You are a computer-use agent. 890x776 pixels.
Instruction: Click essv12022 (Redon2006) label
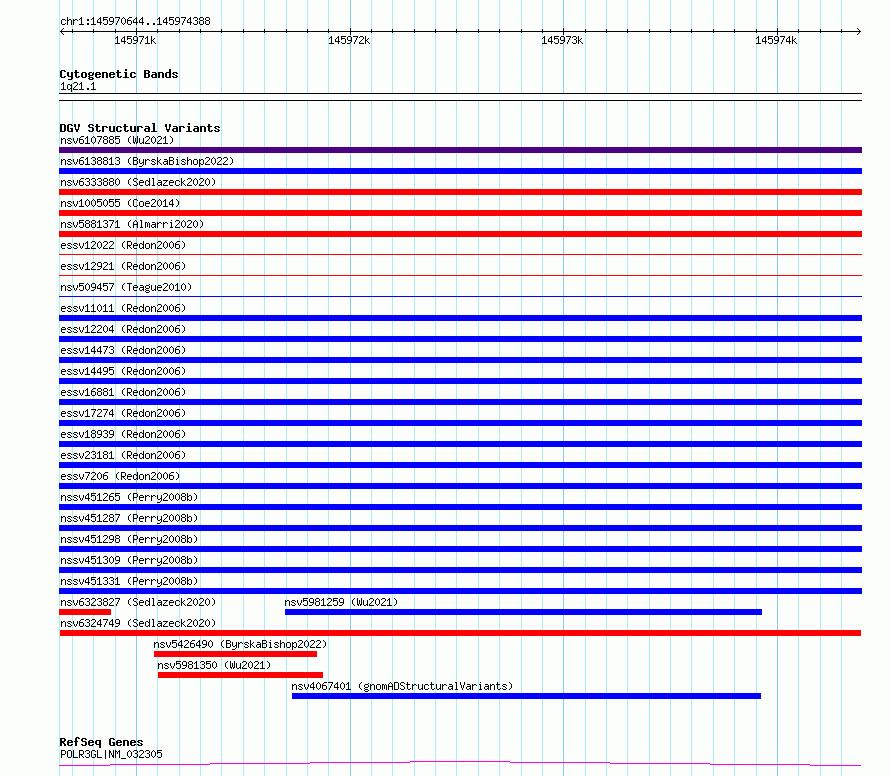123,245
